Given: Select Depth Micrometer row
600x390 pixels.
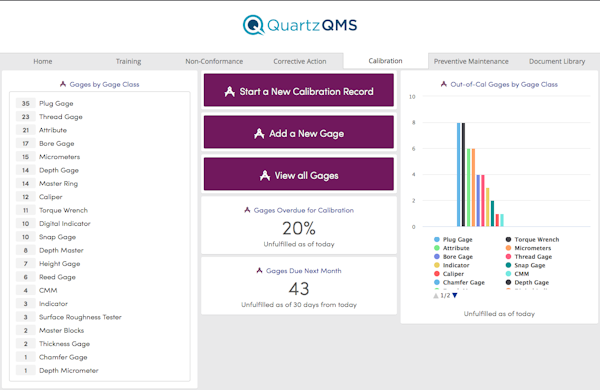Looking at the screenshot, I should click(x=99, y=370).
